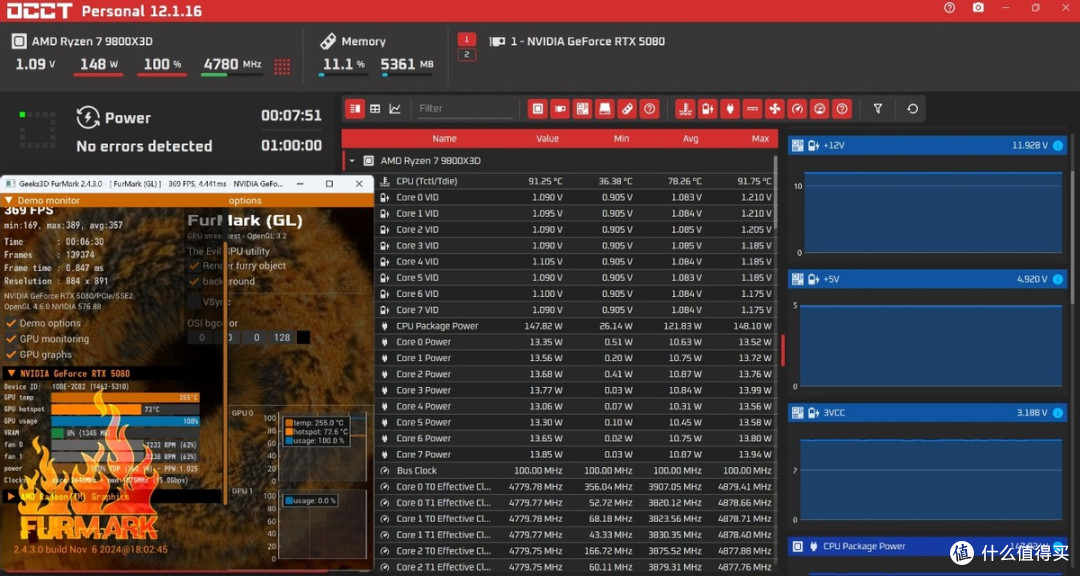Viewport: 1080px width, 576px height.
Task: Sort sensors by the Name column
Action: (444, 138)
